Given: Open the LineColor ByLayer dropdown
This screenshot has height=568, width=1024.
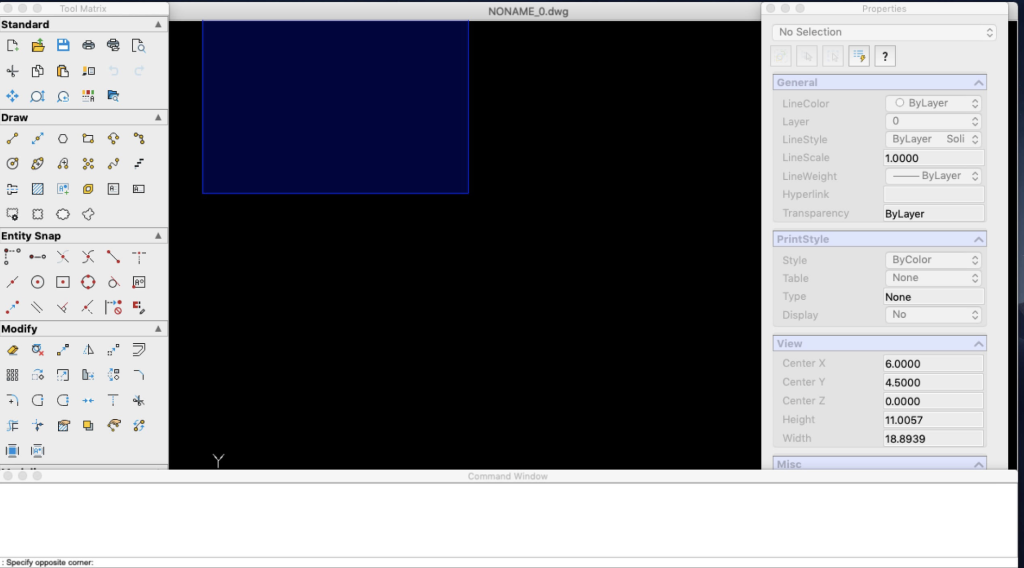Looking at the screenshot, I should (934, 103).
